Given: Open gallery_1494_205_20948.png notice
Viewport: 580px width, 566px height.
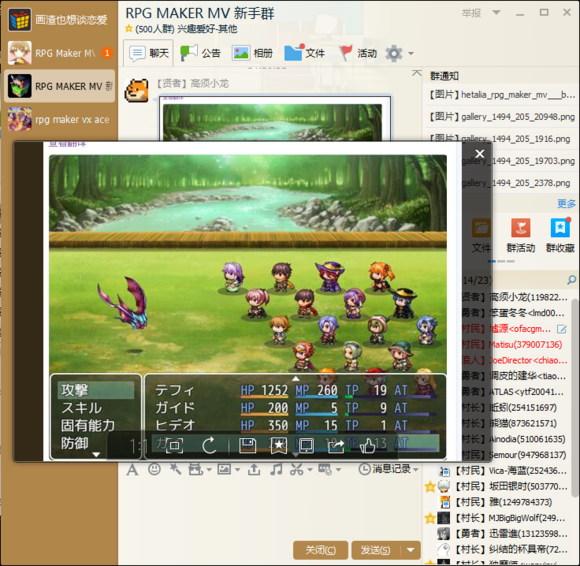Looking at the screenshot, I should [501, 117].
